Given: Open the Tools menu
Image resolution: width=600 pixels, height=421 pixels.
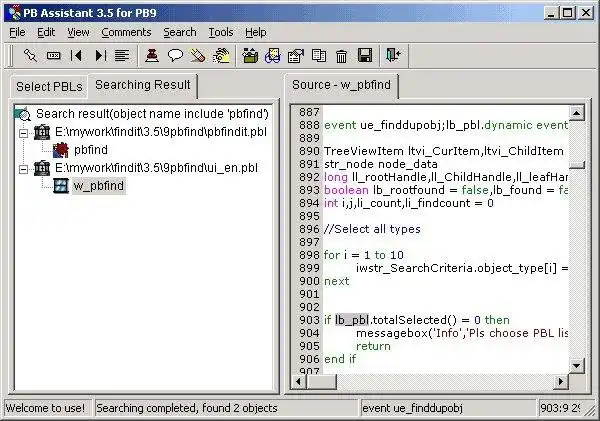Looking at the screenshot, I should (x=221, y=33).
